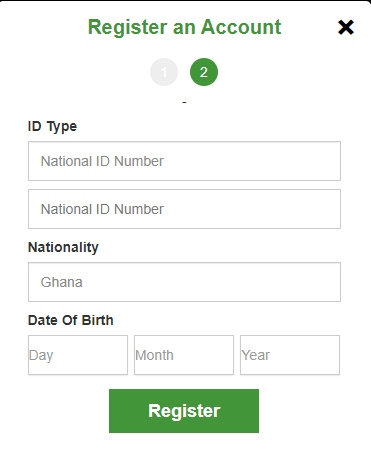Open the Year of birth box
371x450 pixels.
(x=290, y=355)
